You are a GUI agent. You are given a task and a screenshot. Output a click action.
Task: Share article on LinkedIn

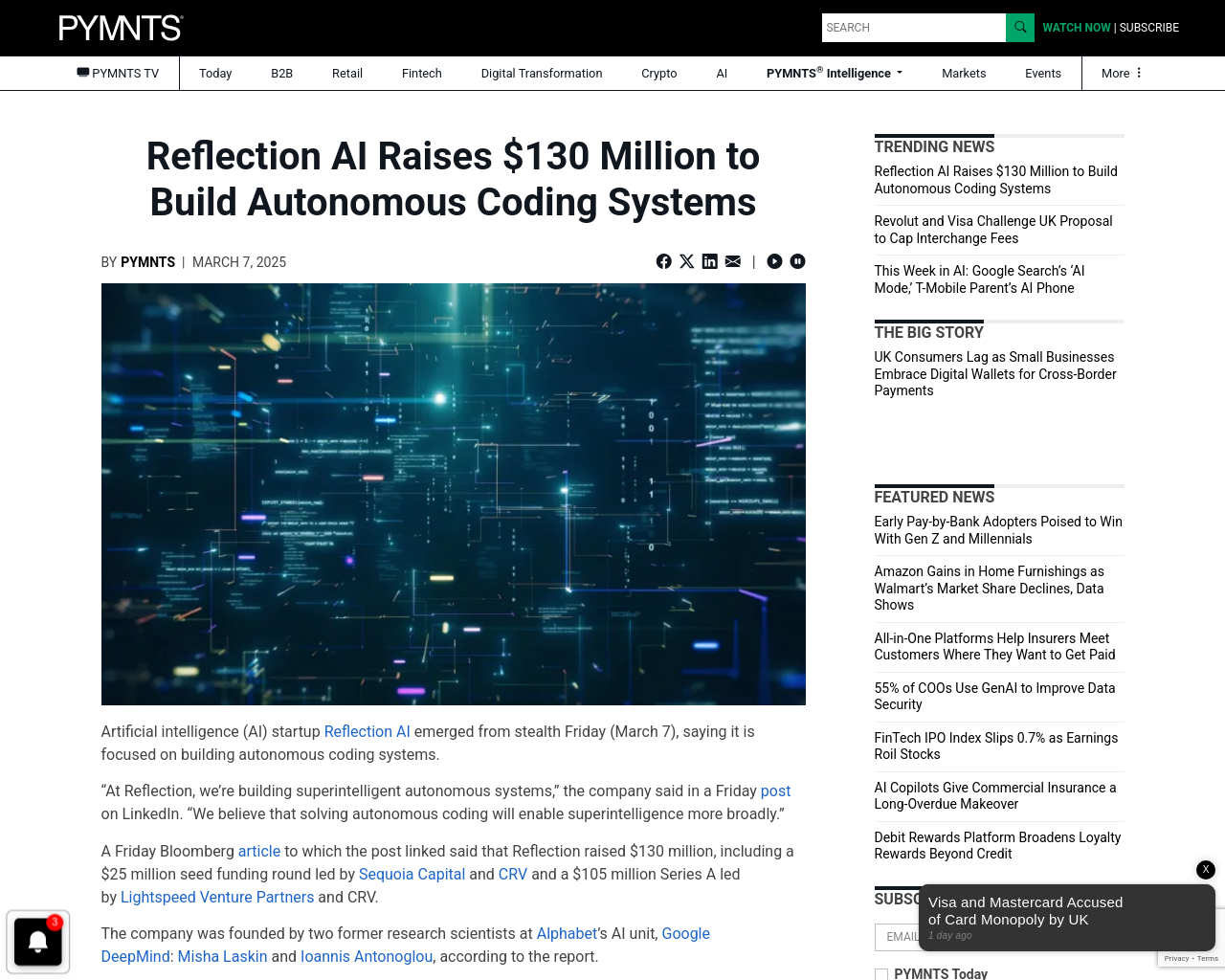[x=709, y=261]
